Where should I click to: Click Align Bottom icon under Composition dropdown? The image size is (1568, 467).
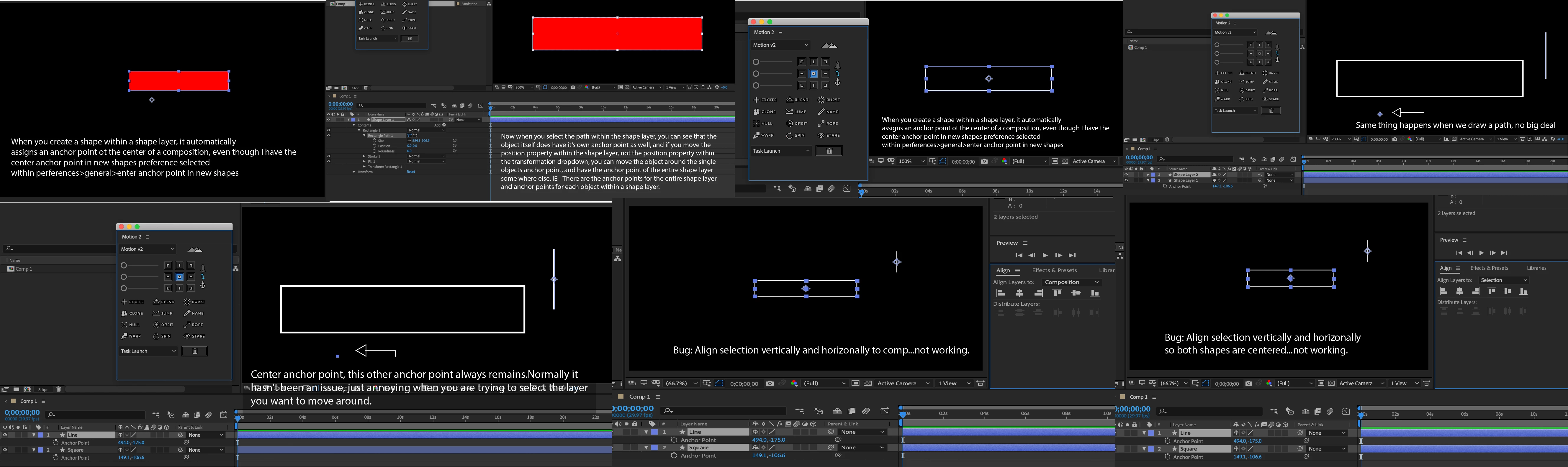click(1094, 293)
